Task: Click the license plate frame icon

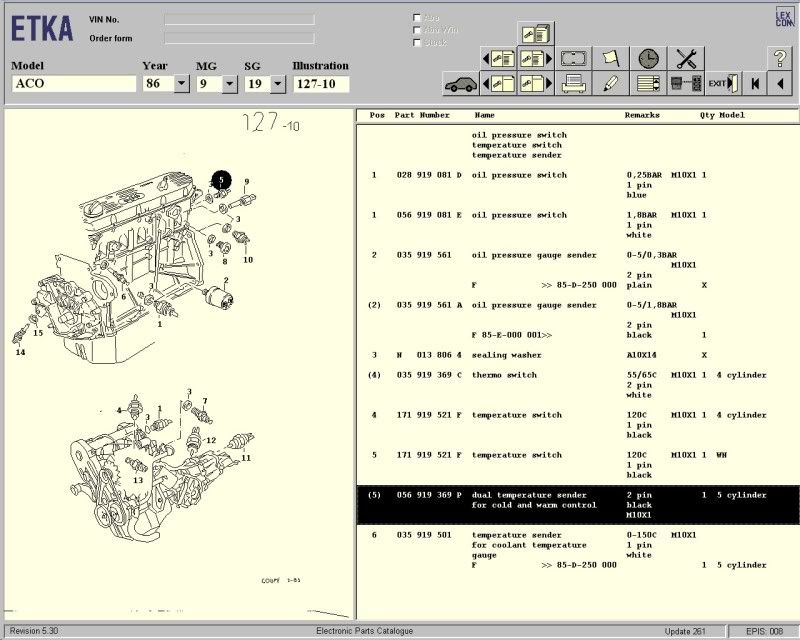Action: 573,59
